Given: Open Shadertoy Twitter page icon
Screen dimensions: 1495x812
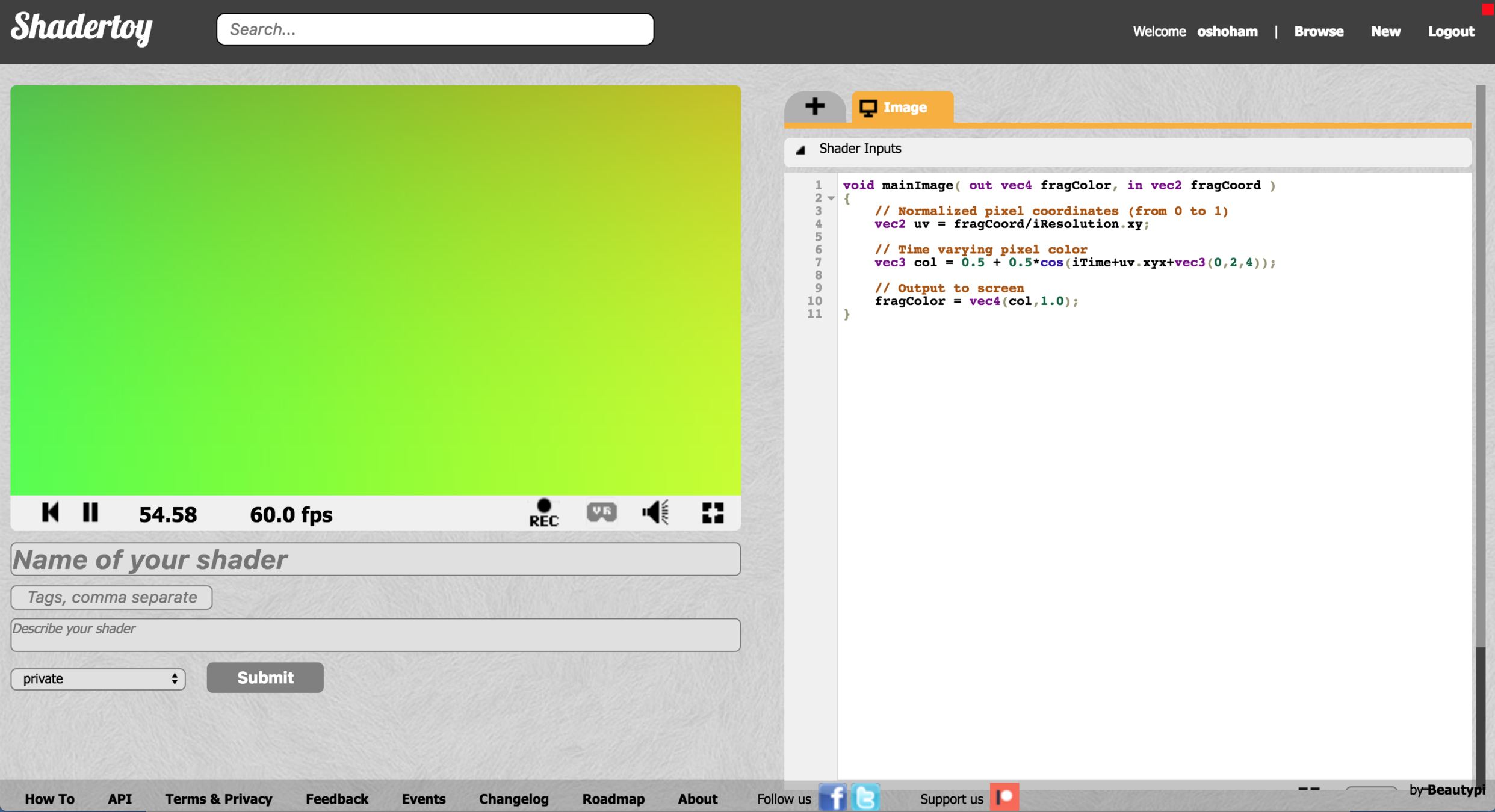Looking at the screenshot, I should pos(865,798).
